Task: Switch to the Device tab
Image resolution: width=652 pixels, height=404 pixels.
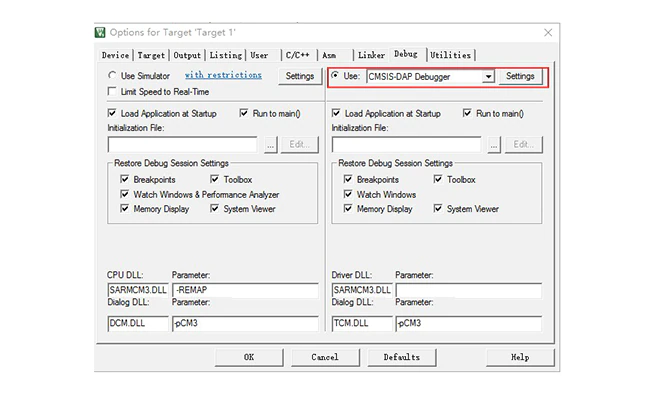Action: (x=115, y=55)
